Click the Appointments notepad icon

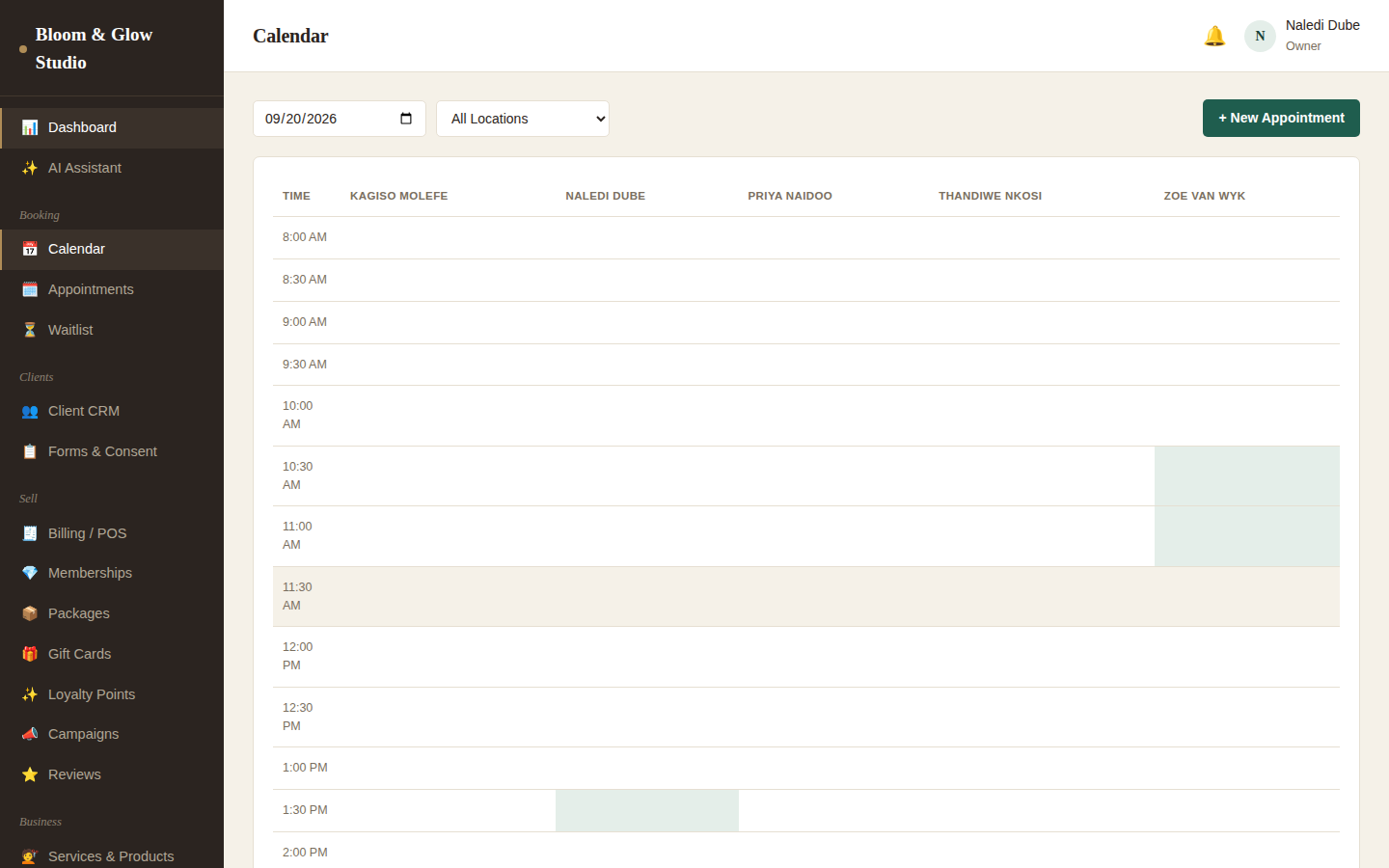[30, 289]
